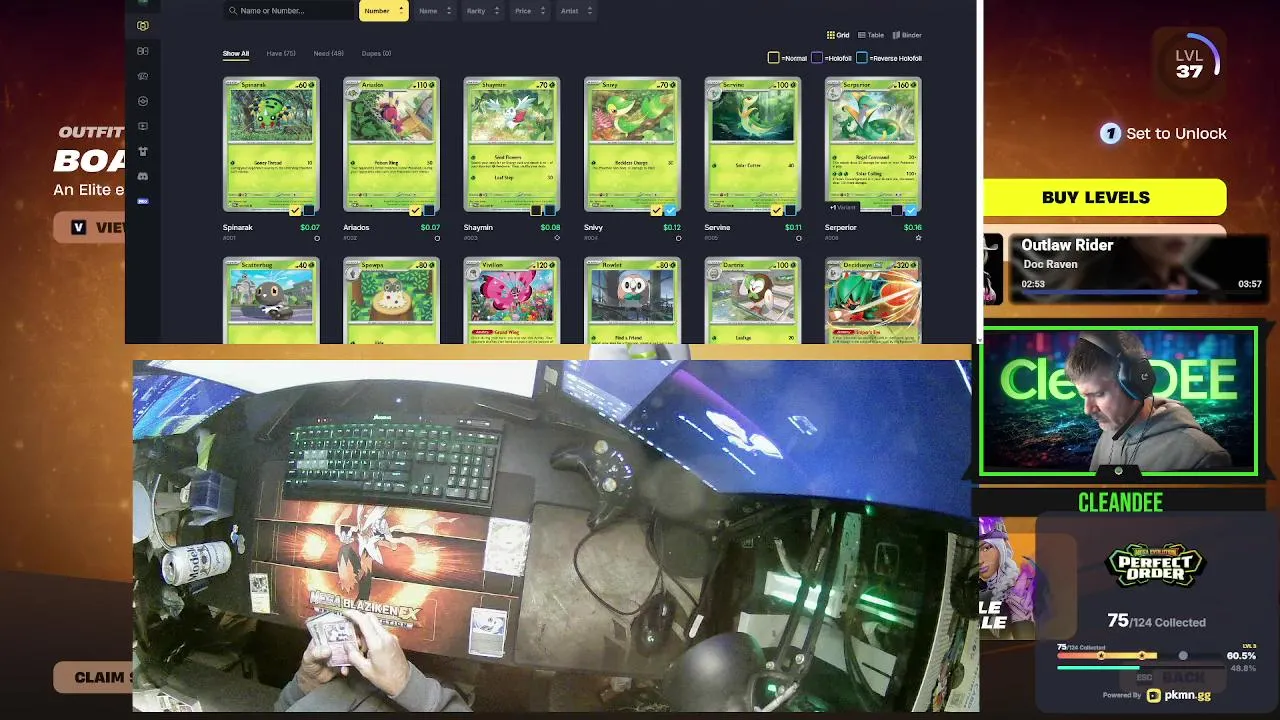The height and width of the screenshot is (720, 1280).
Task: Click the Outlaw Rider song title
Action: click(x=1067, y=245)
